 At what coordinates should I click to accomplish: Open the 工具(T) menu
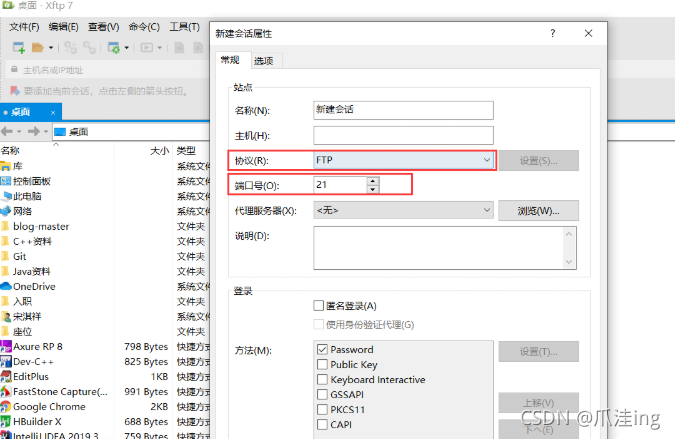pyautogui.click(x=184, y=27)
